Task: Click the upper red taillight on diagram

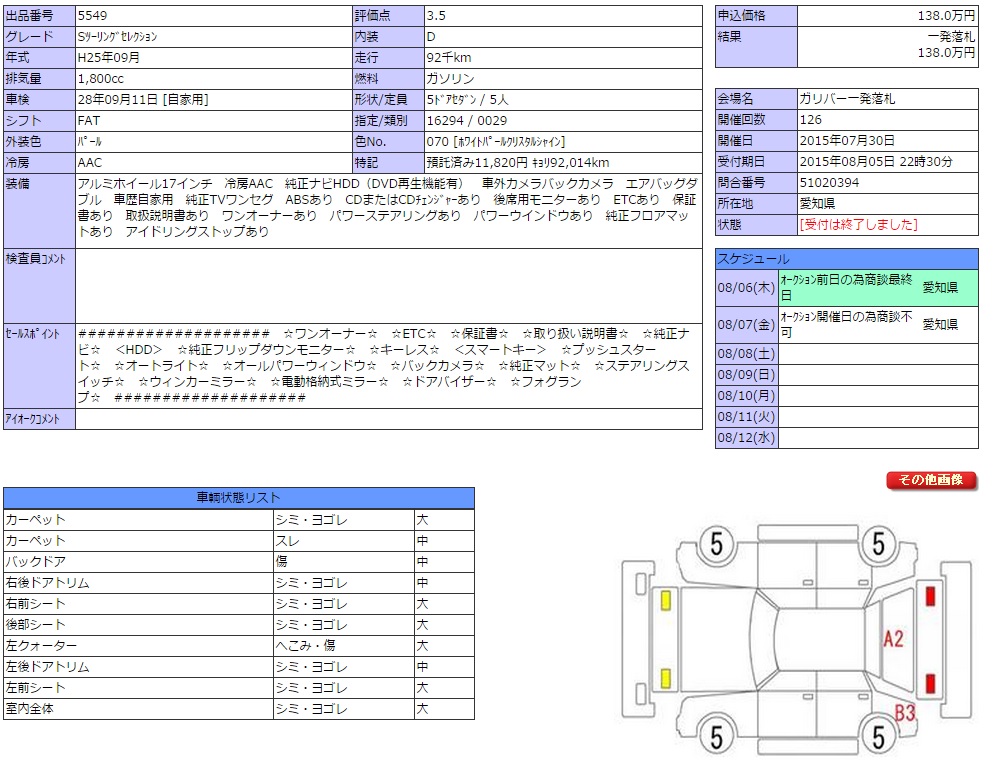Action: [x=930, y=597]
